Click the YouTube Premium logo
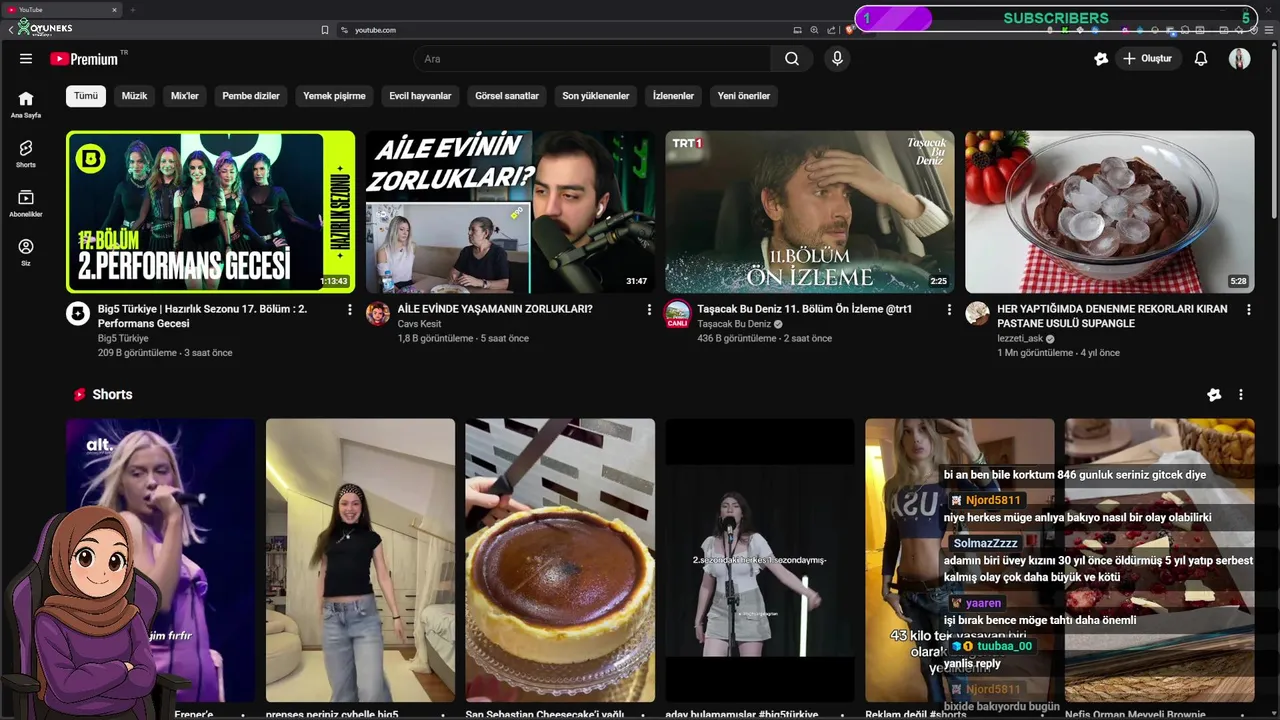This screenshot has width=1280, height=720. pos(86,59)
